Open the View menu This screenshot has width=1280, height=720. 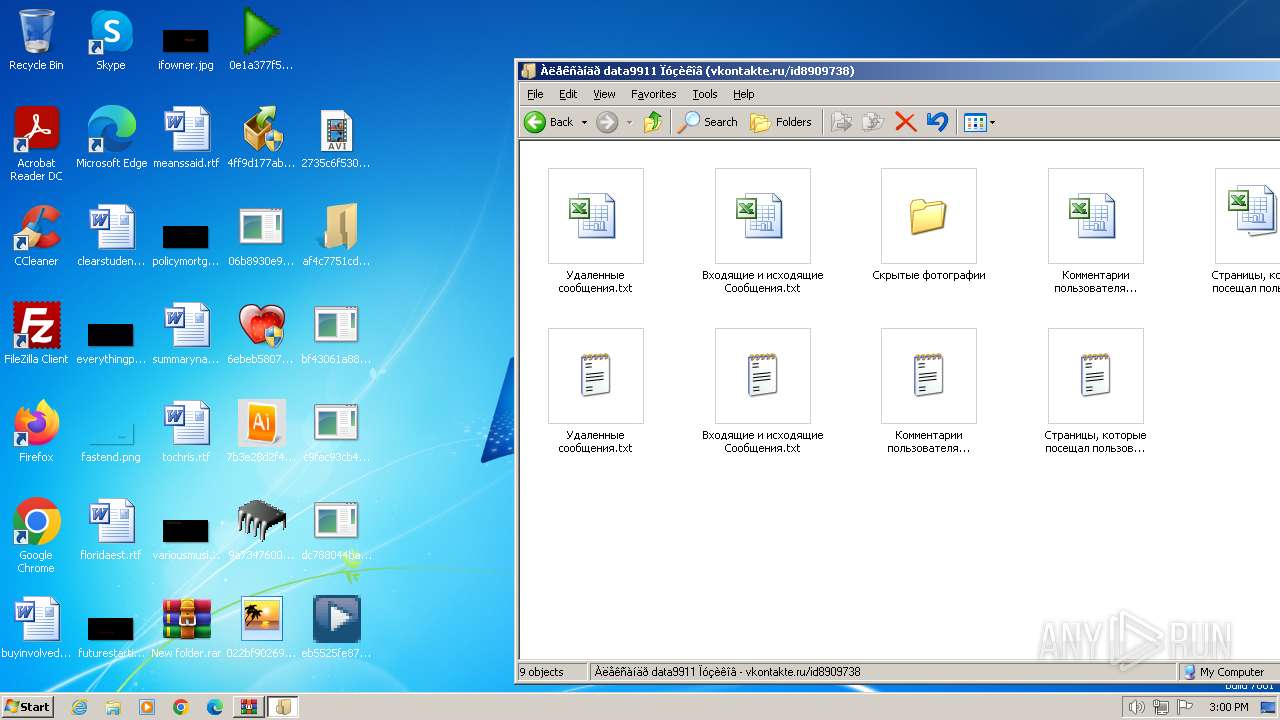point(604,94)
